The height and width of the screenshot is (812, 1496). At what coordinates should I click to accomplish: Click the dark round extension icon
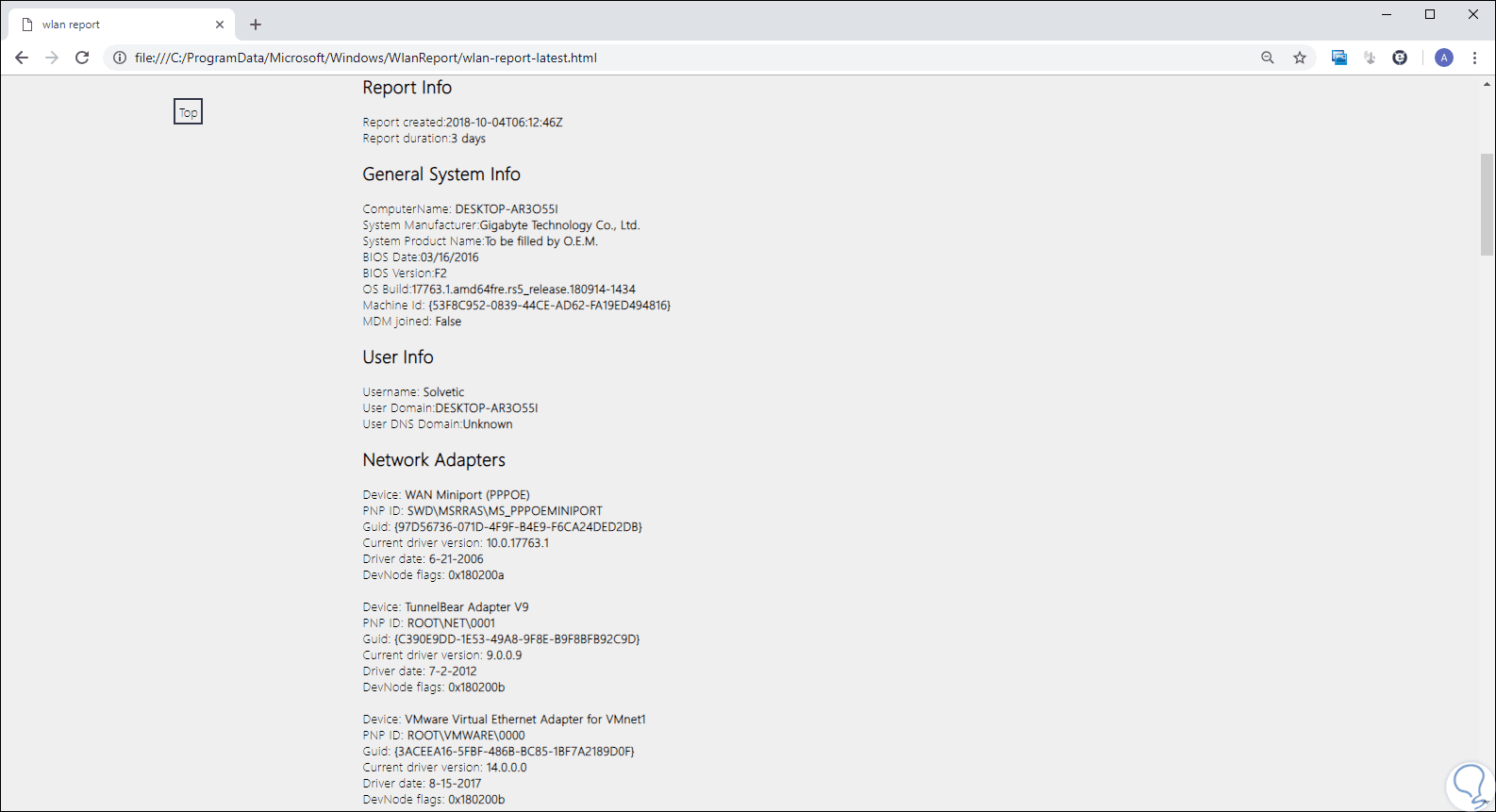pyautogui.click(x=1400, y=58)
